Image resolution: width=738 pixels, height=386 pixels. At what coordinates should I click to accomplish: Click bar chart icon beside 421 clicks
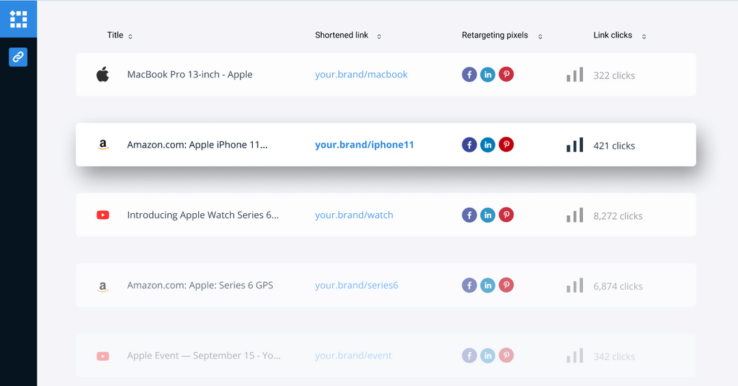tap(575, 145)
